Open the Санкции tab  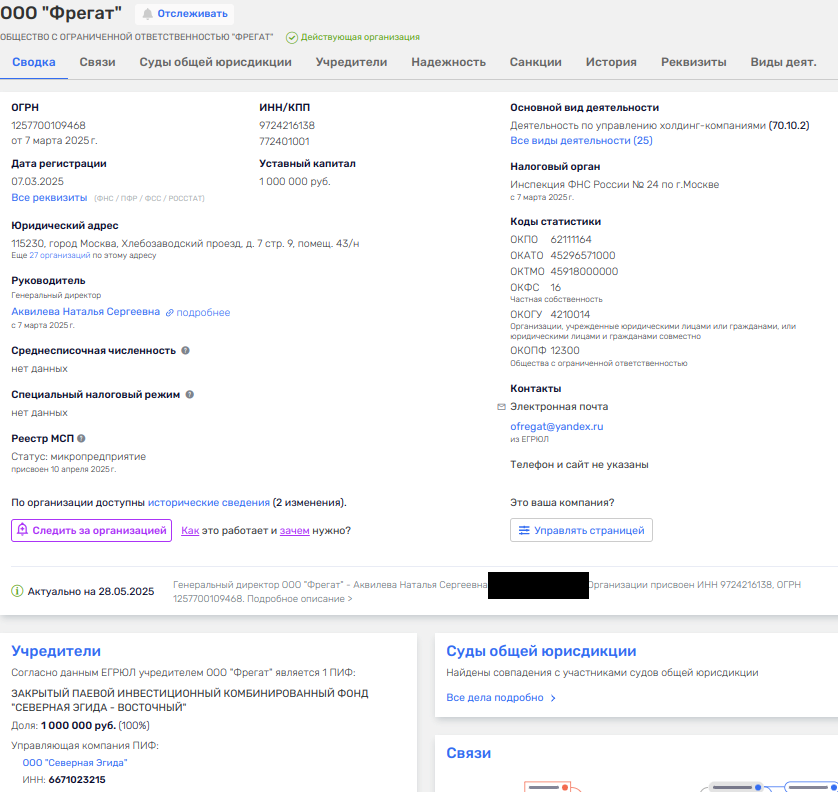tap(536, 62)
